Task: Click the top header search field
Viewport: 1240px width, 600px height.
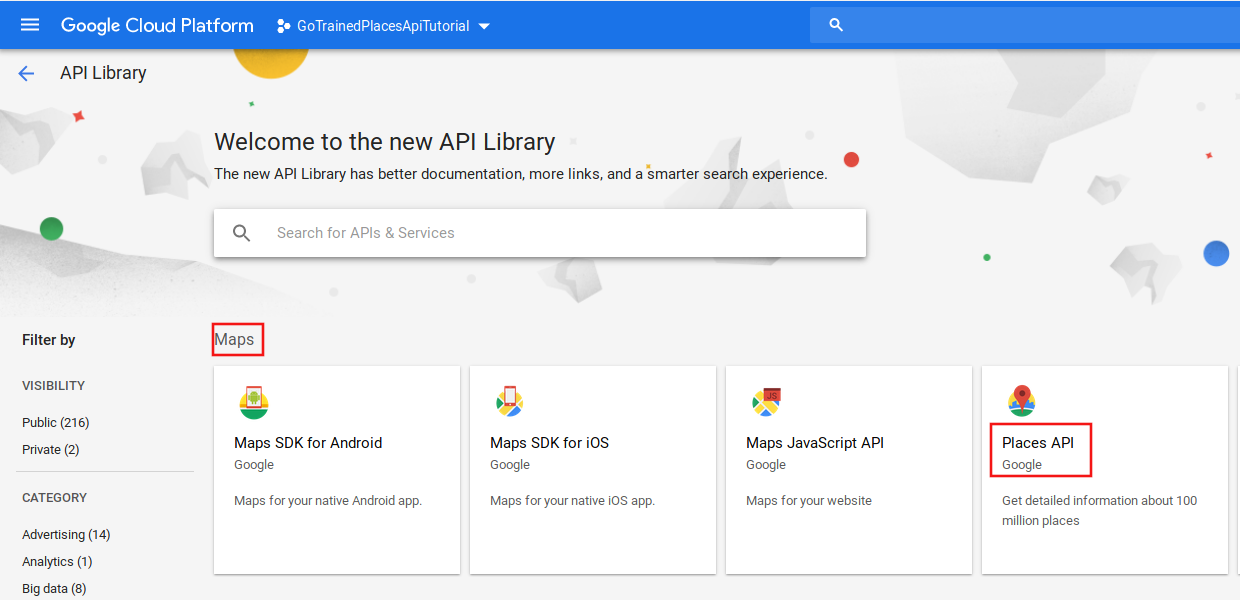Action: pyautogui.click(x=1030, y=25)
